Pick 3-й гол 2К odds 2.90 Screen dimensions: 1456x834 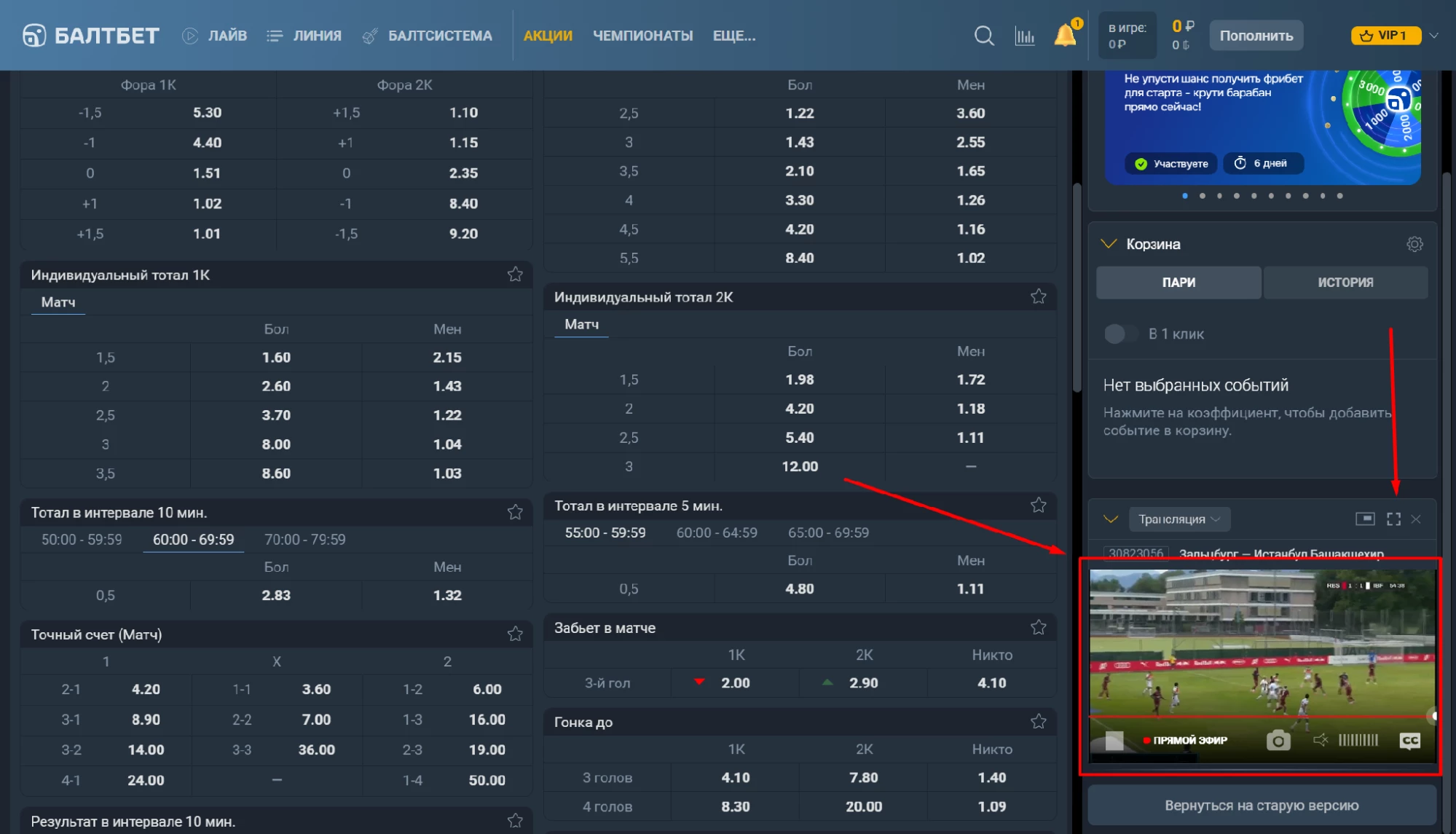click(x=863, y=682)
